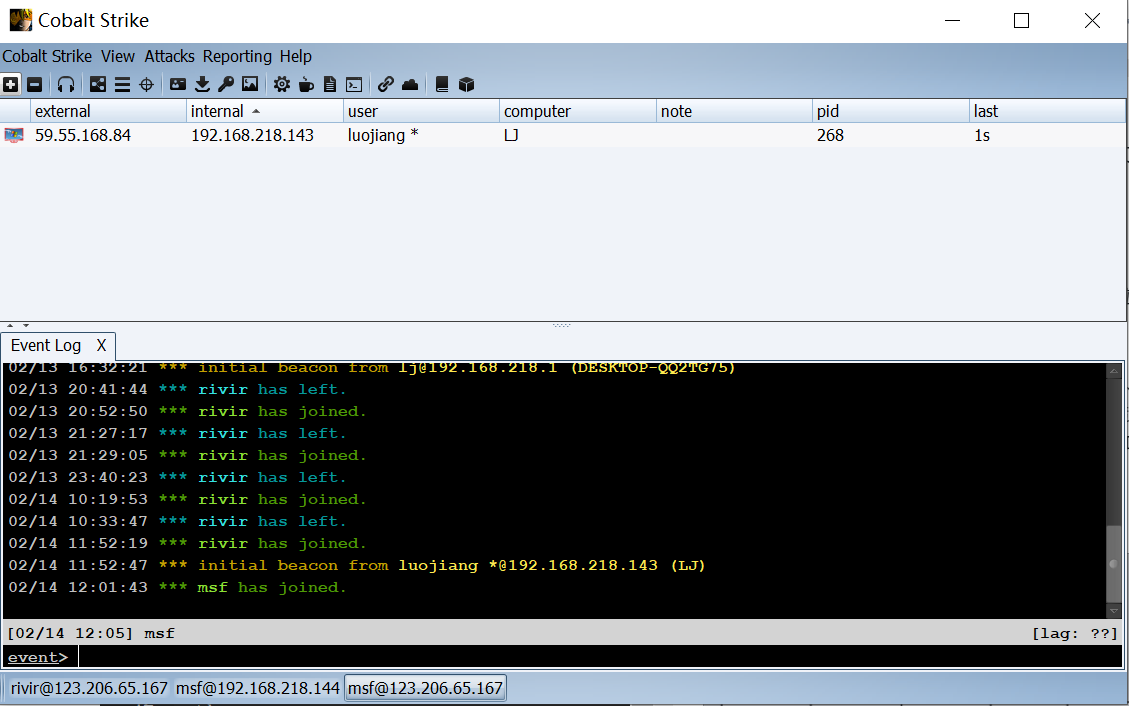
Task: Click the 02/13 20:41:44 'rivir has left' line
Action: coord(177,389)
